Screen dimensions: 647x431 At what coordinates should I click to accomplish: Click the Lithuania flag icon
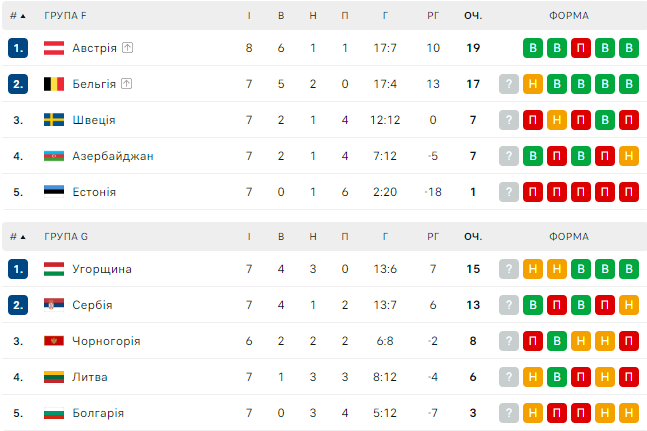(54, 377)
